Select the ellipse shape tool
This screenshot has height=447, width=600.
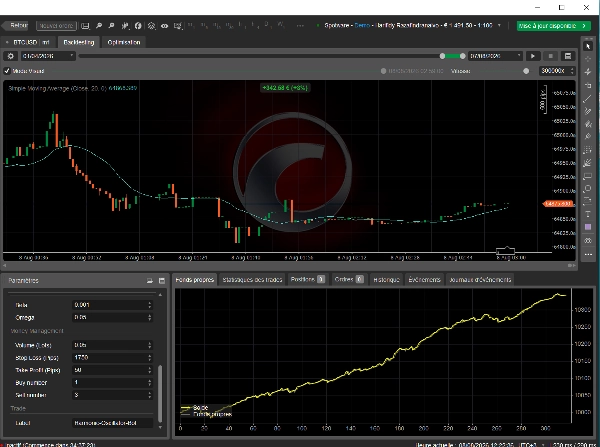pyautogui.click(x=588, y=189)
